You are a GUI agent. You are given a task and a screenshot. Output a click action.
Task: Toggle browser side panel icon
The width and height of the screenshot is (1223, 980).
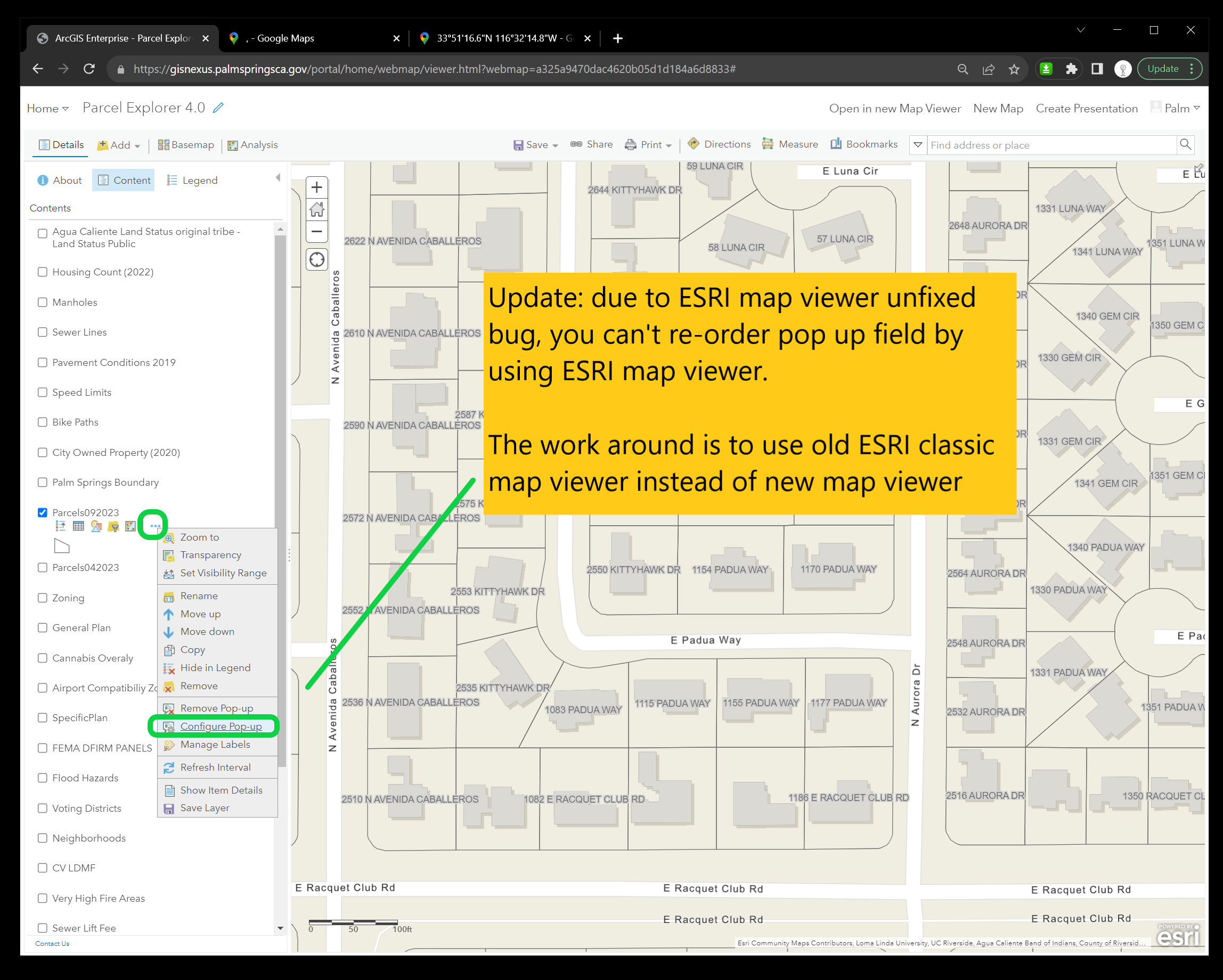point(1097,69)
